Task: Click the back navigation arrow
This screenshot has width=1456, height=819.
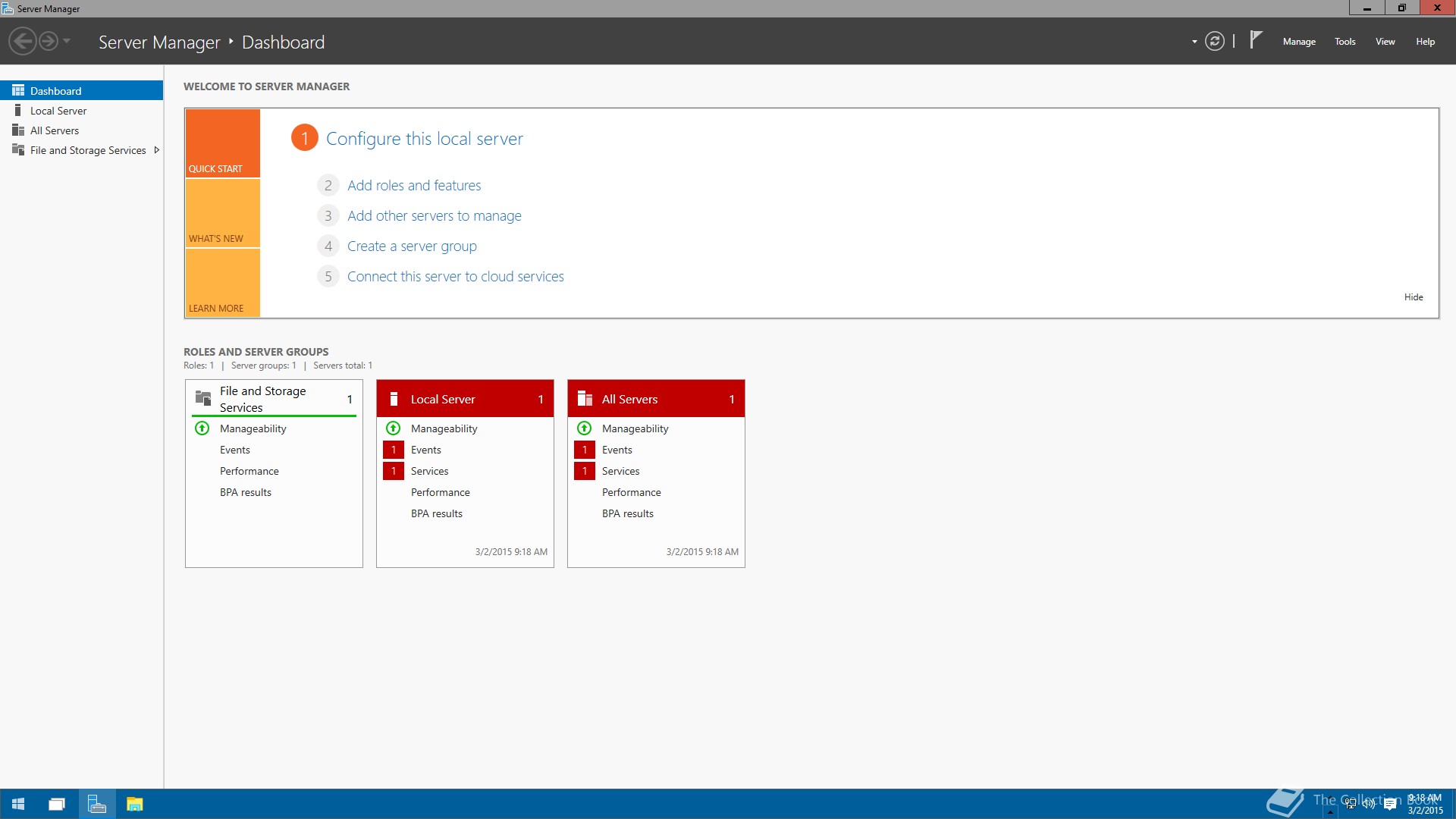Action: click(x=23, y=41)
